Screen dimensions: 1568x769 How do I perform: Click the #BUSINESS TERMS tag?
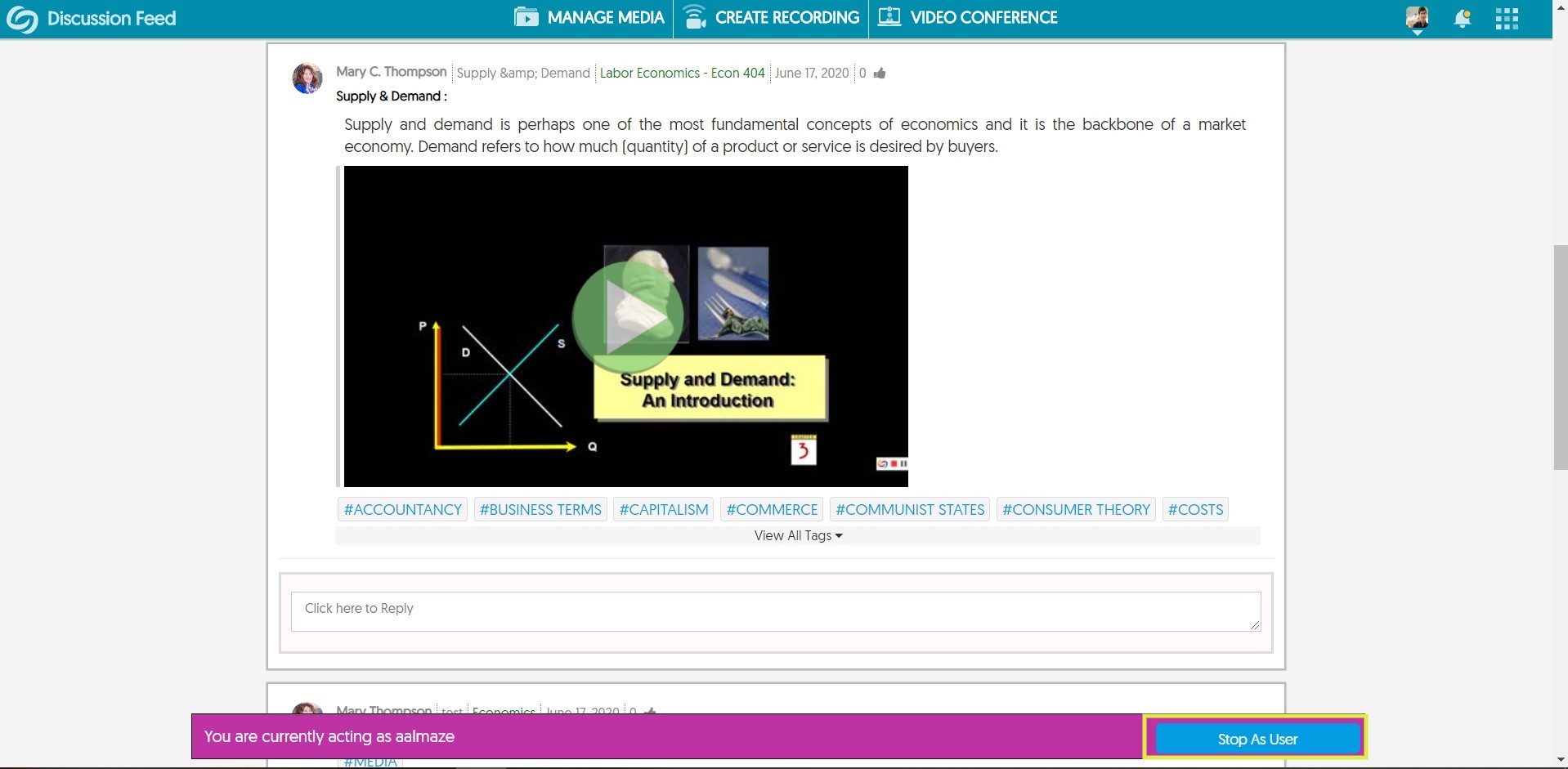(540, 509)
